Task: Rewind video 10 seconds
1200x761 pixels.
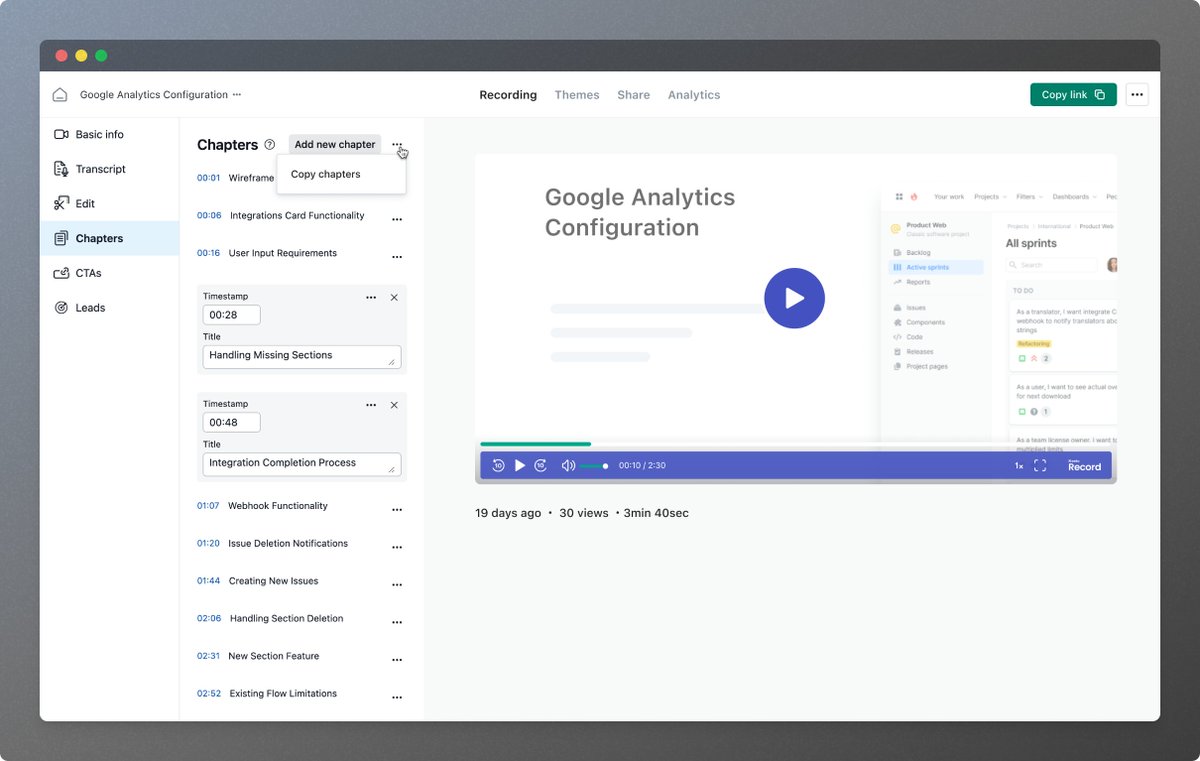Action: tap(498, 465)
